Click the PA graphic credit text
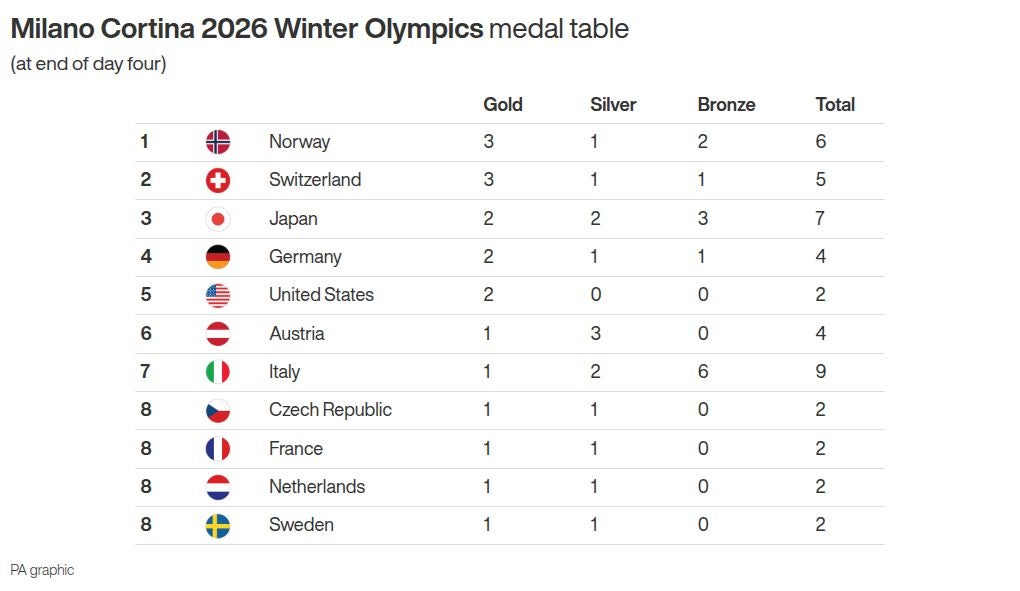1020x591 pixels. click(42, 570)
